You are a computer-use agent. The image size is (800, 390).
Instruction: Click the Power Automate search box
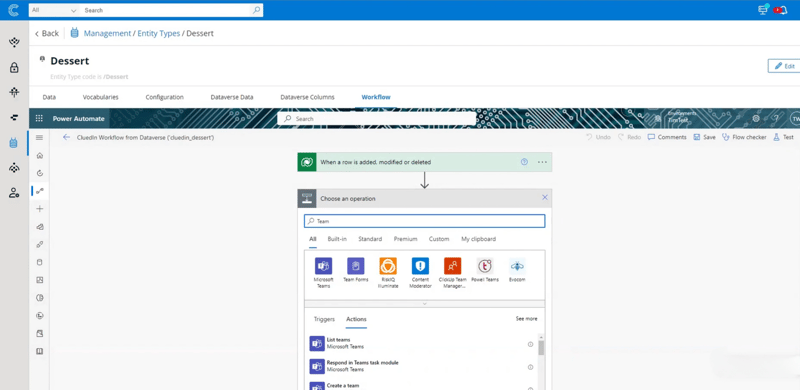pos(377,118)
